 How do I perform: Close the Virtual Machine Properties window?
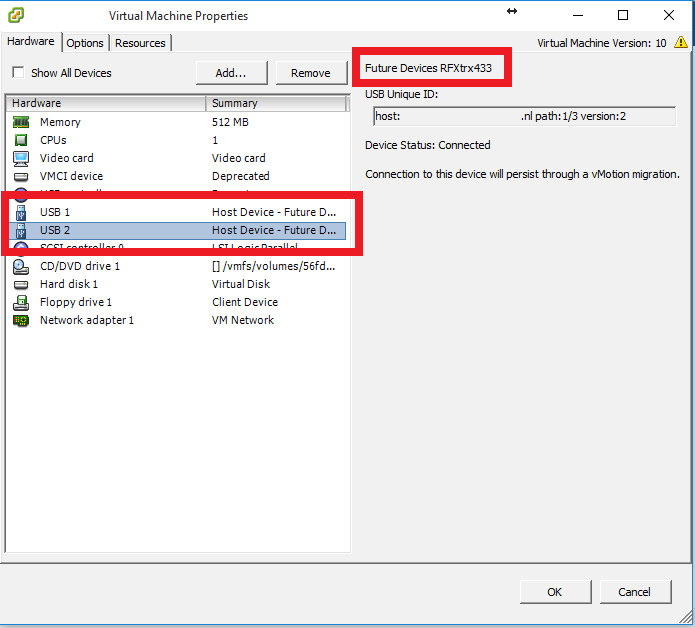[x=669, y=16]
